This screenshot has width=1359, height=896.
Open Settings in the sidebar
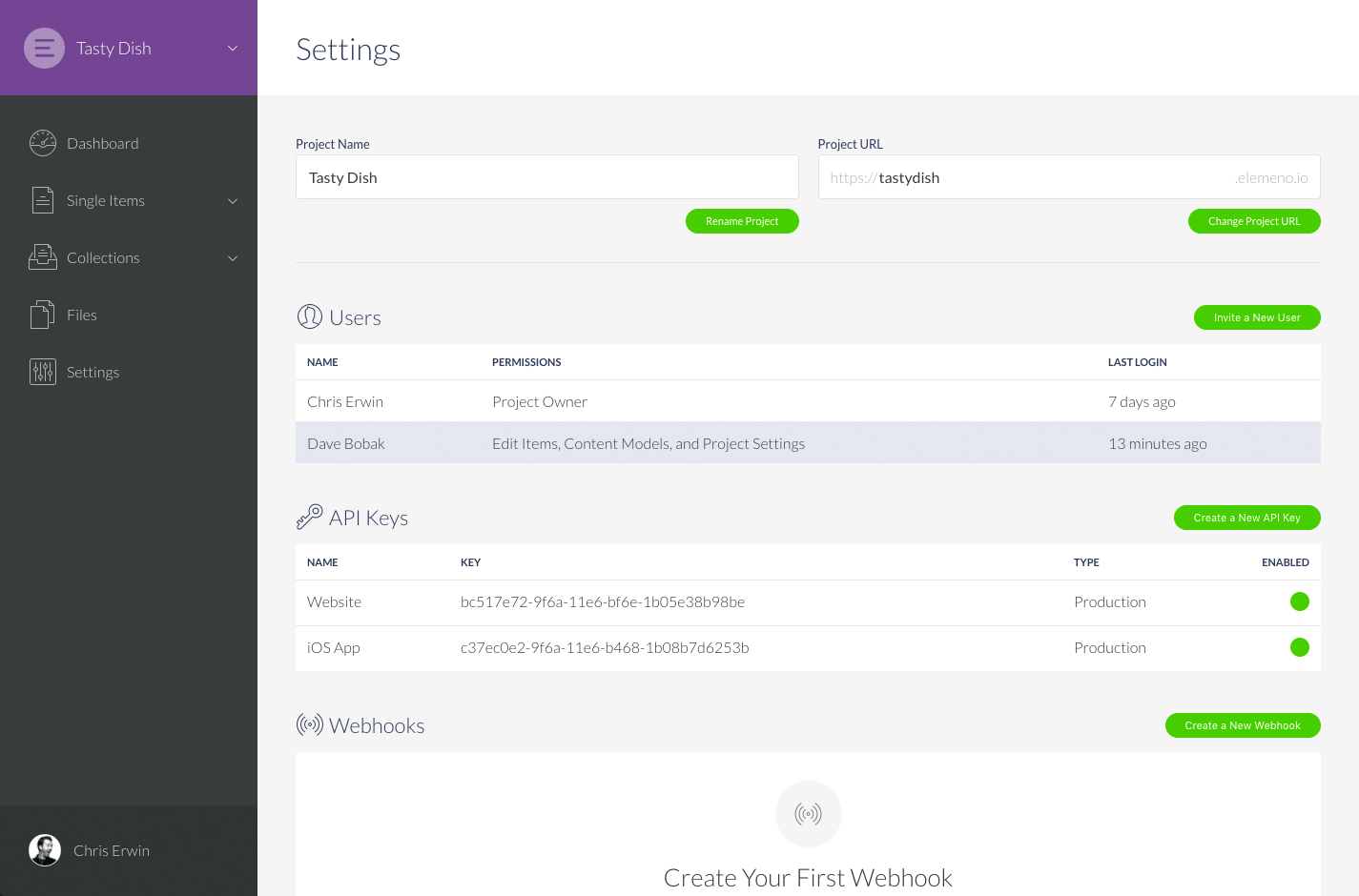click(93, 372)
